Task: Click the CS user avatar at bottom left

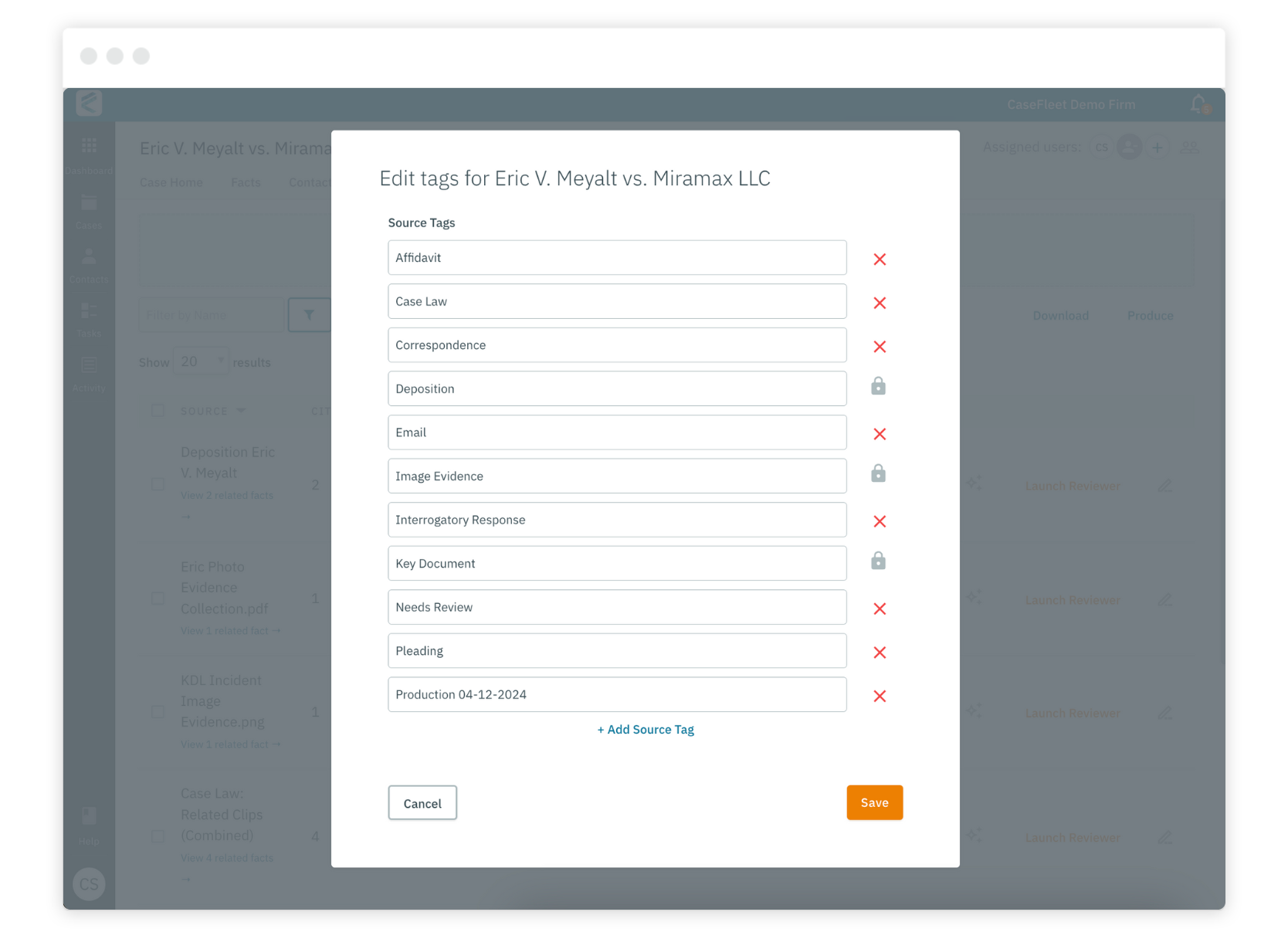Action: [89, 884]
